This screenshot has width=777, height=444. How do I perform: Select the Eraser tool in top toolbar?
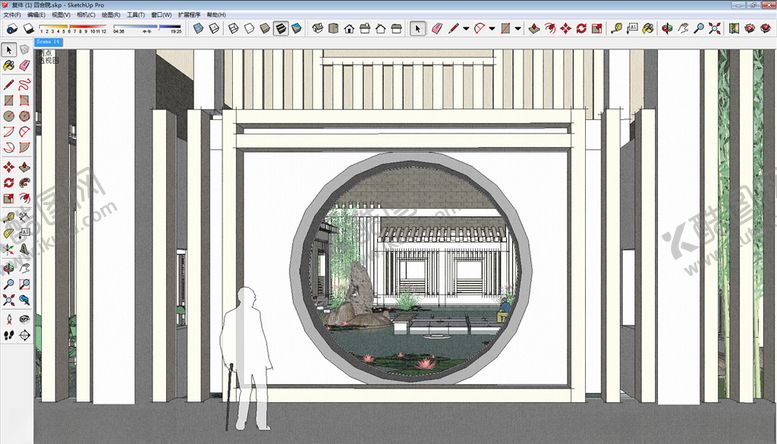coord(436,29)
